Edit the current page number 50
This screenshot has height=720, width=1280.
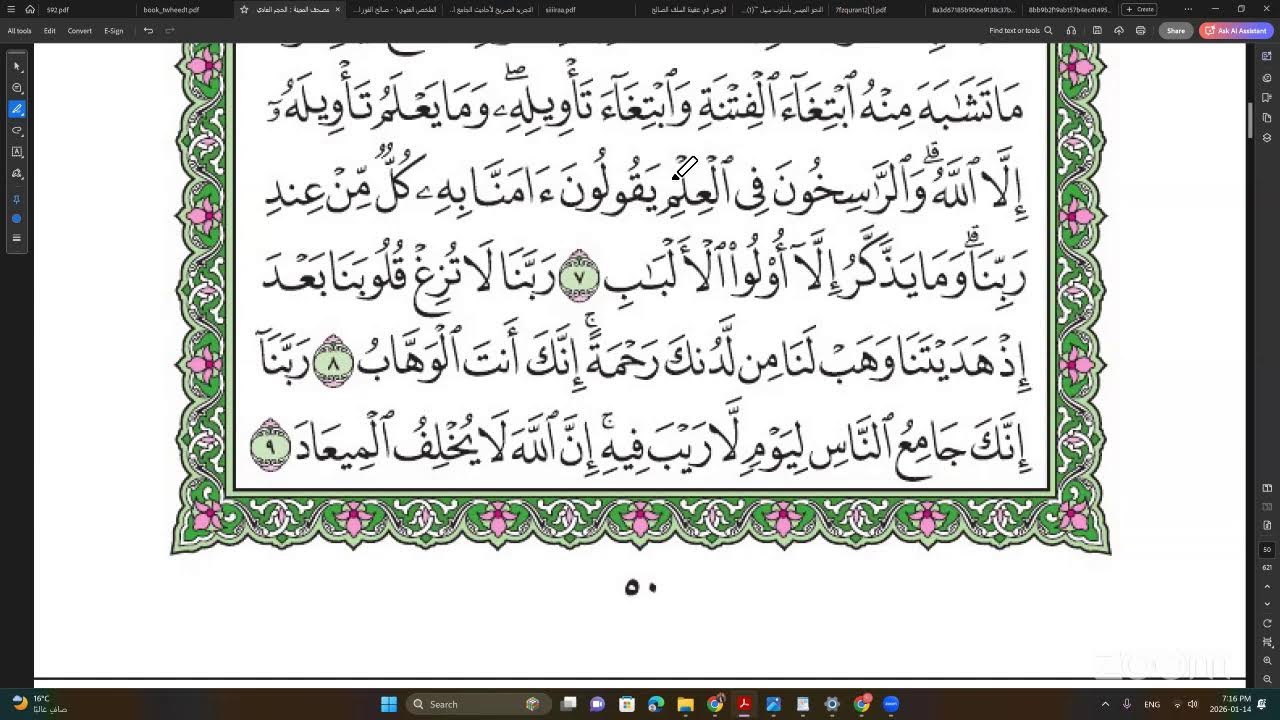[1267, 549]
